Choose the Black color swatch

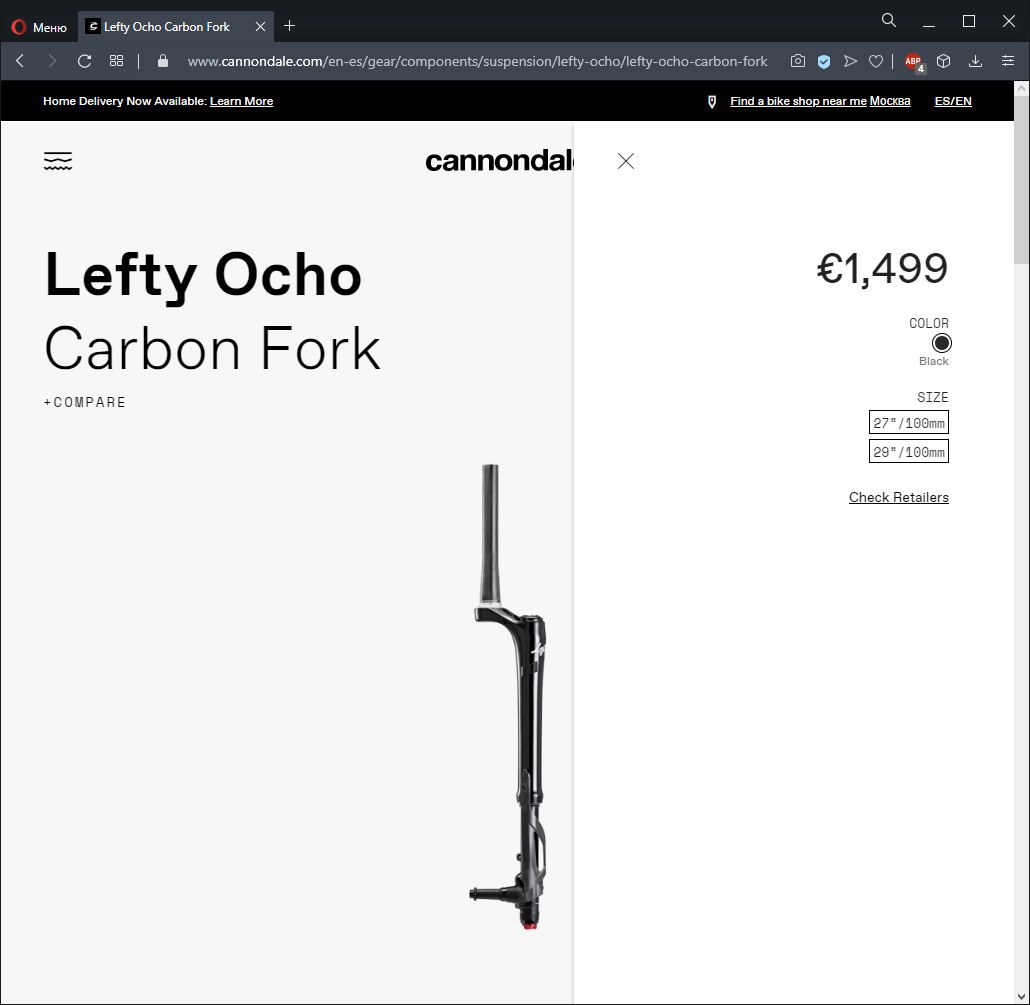(x=941, y=343)
